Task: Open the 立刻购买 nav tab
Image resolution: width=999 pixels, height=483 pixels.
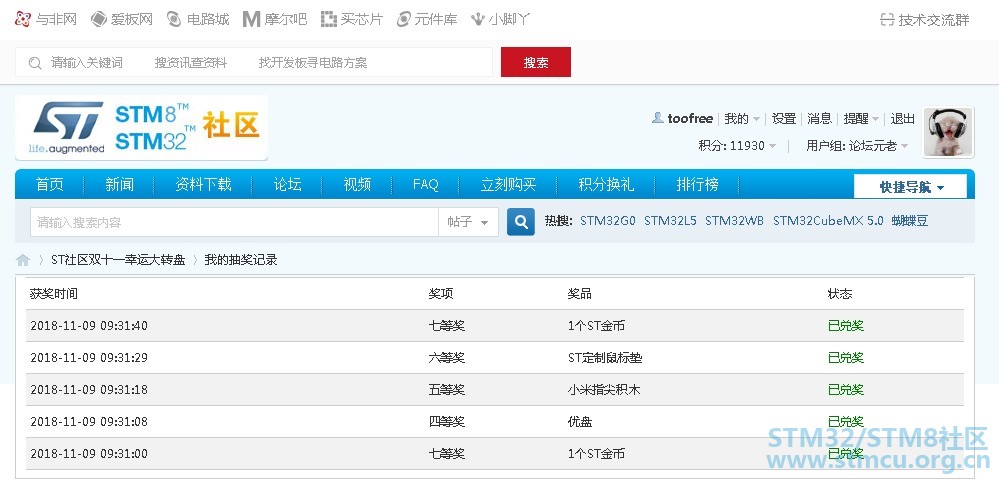Action: click(508, 185)
